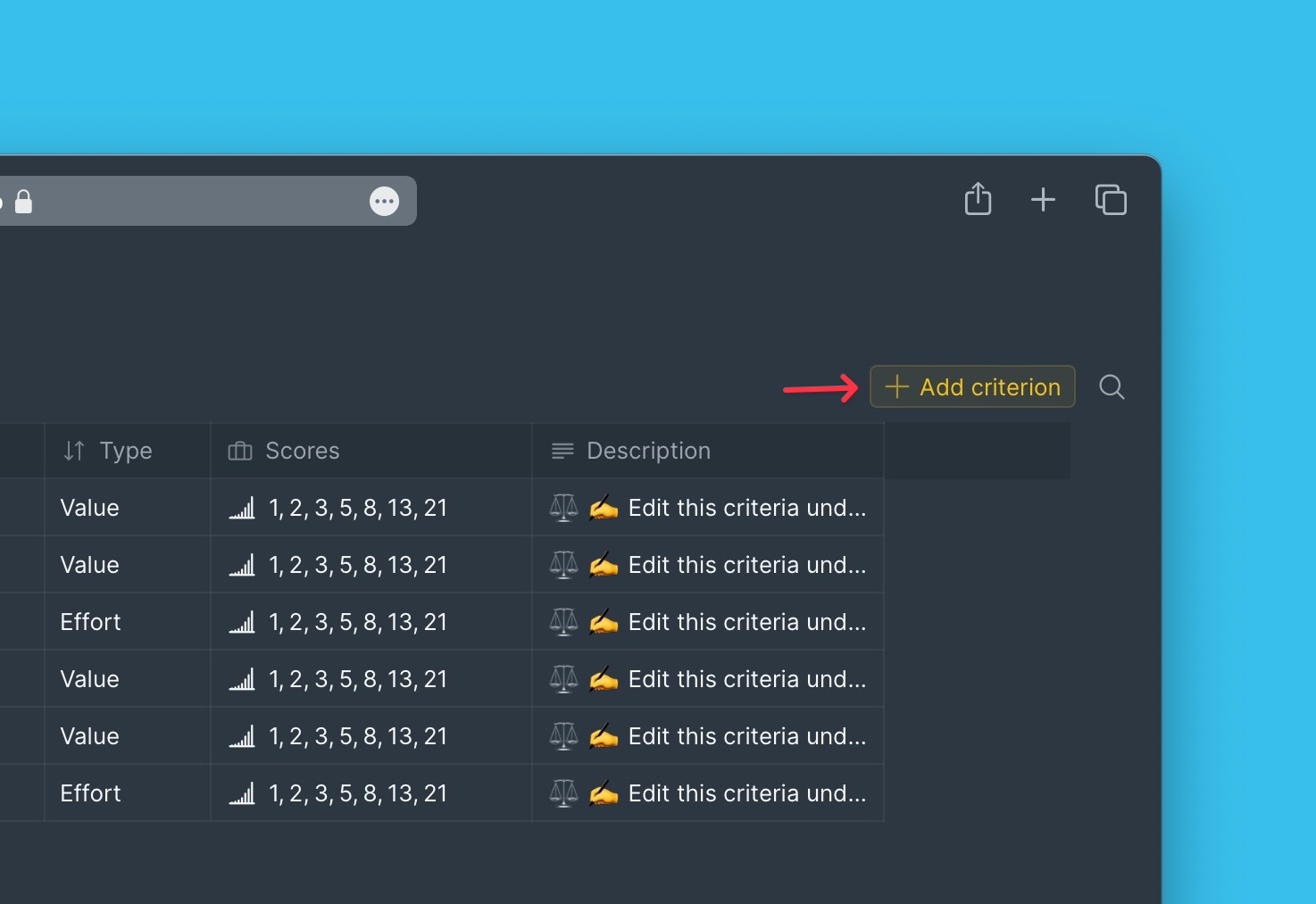Click scores cell in the first Effort row
Screen dimensions: 1316x904
coord(371,622)
